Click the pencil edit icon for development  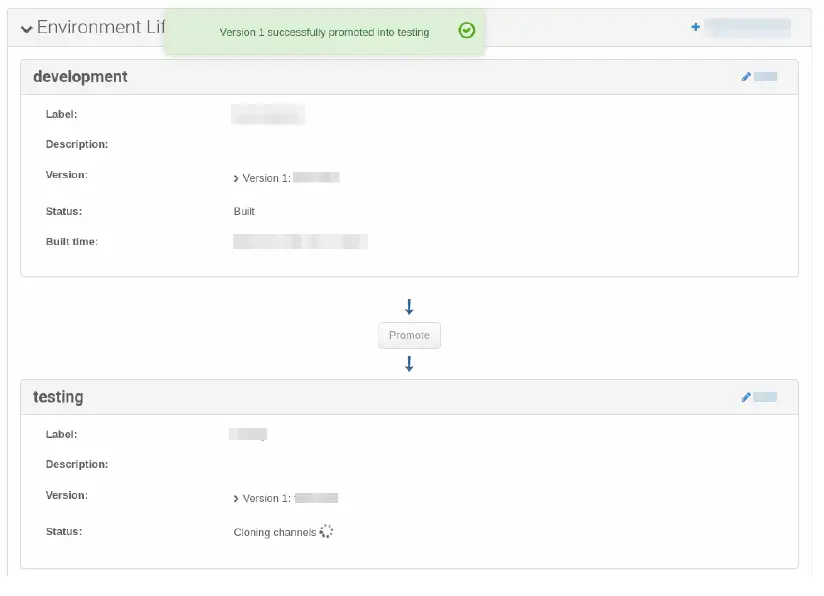pos(746,77)
